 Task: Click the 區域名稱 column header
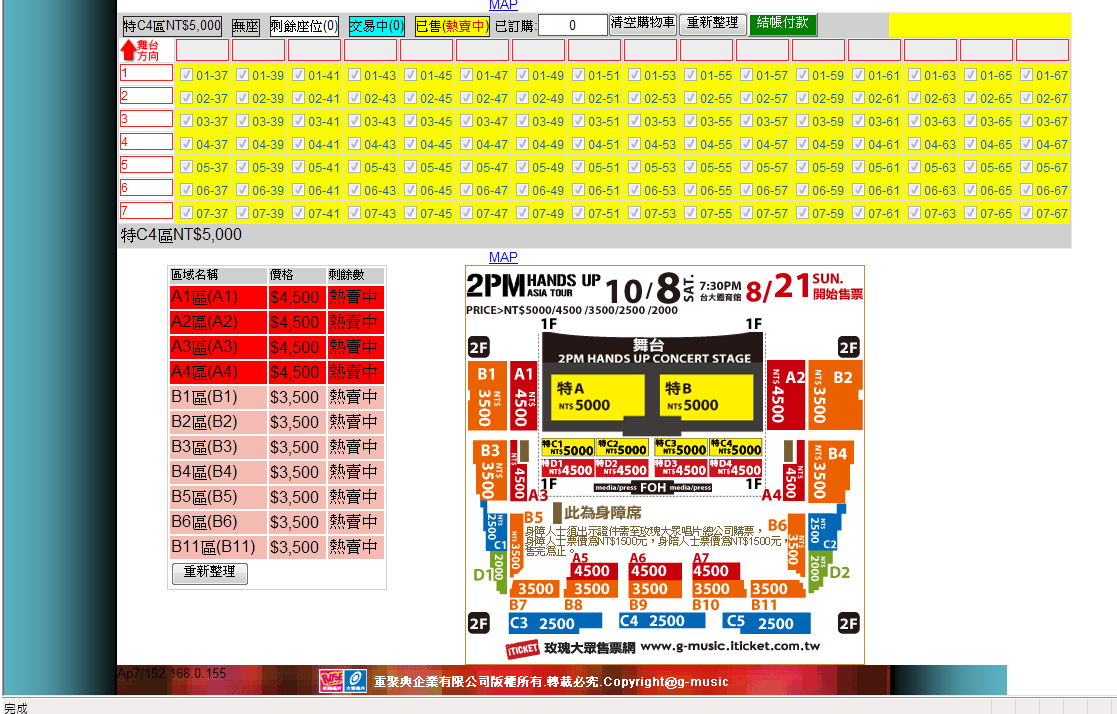point(218,275)
